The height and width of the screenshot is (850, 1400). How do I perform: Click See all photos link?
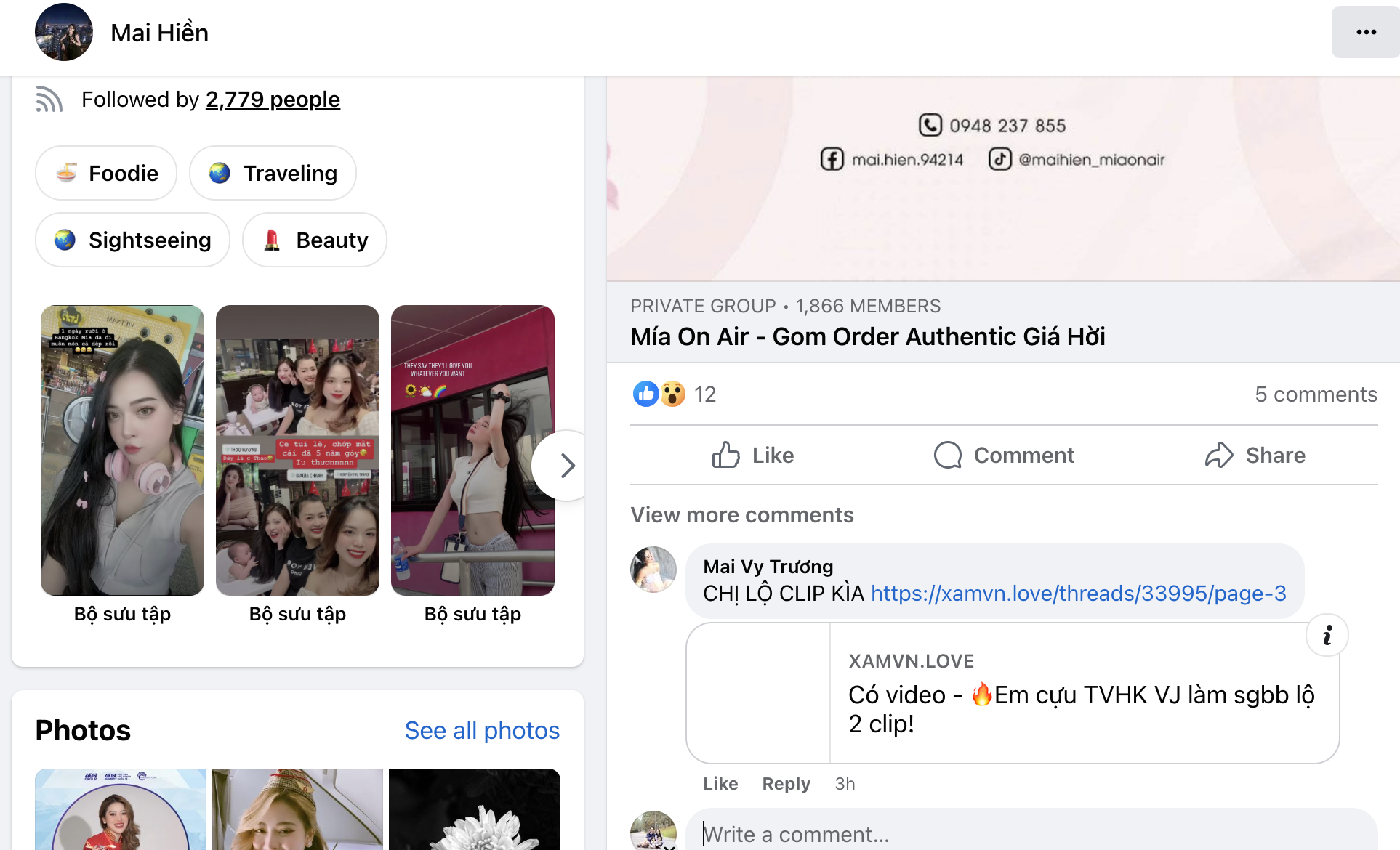pyautogui.click(x=481, y=730)
